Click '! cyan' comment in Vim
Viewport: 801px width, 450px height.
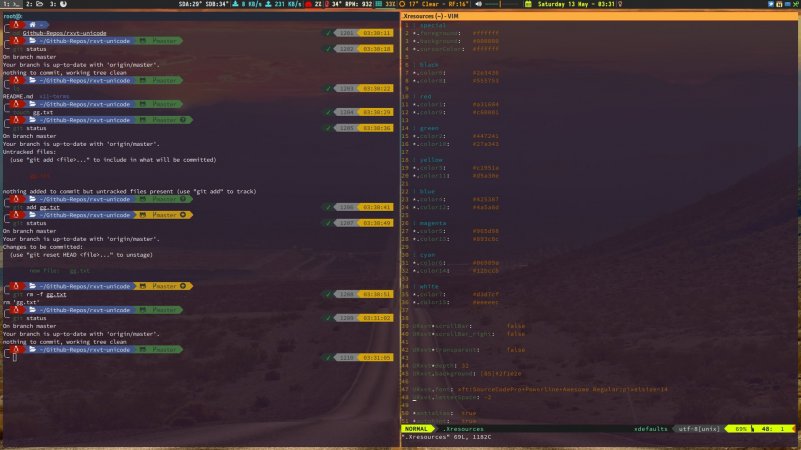[424, 254]
